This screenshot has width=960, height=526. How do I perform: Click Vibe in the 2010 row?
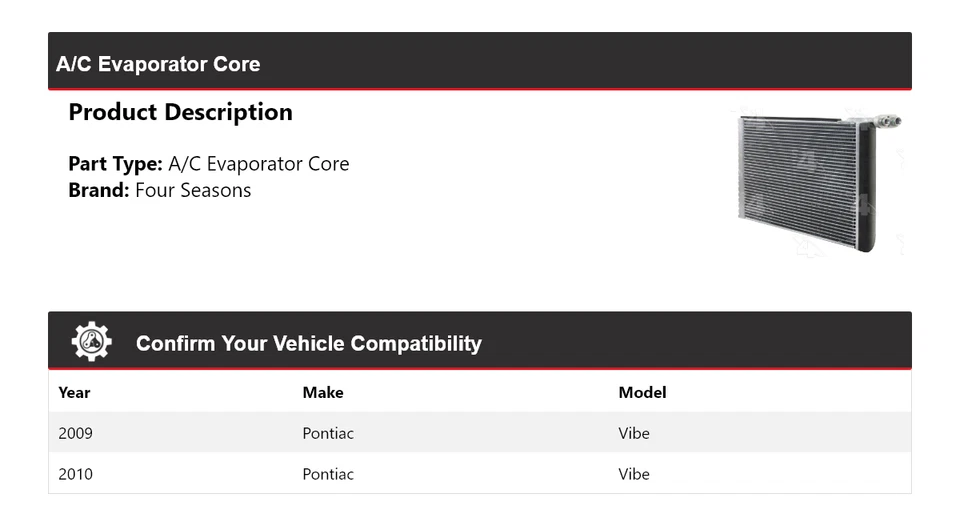tap(634, 474)
